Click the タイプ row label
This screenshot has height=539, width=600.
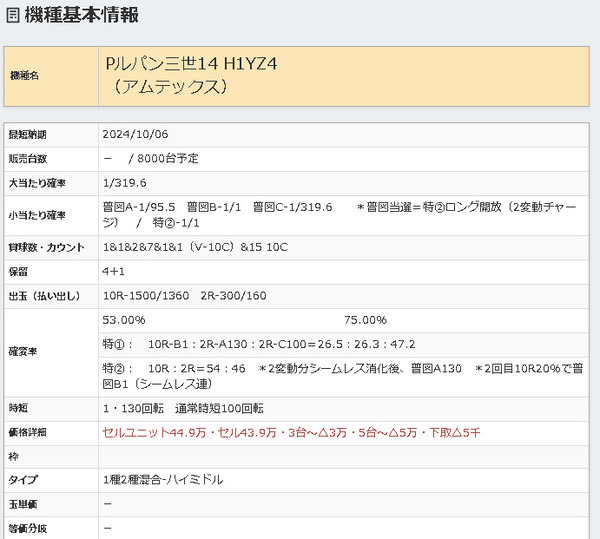pos(23,480)
